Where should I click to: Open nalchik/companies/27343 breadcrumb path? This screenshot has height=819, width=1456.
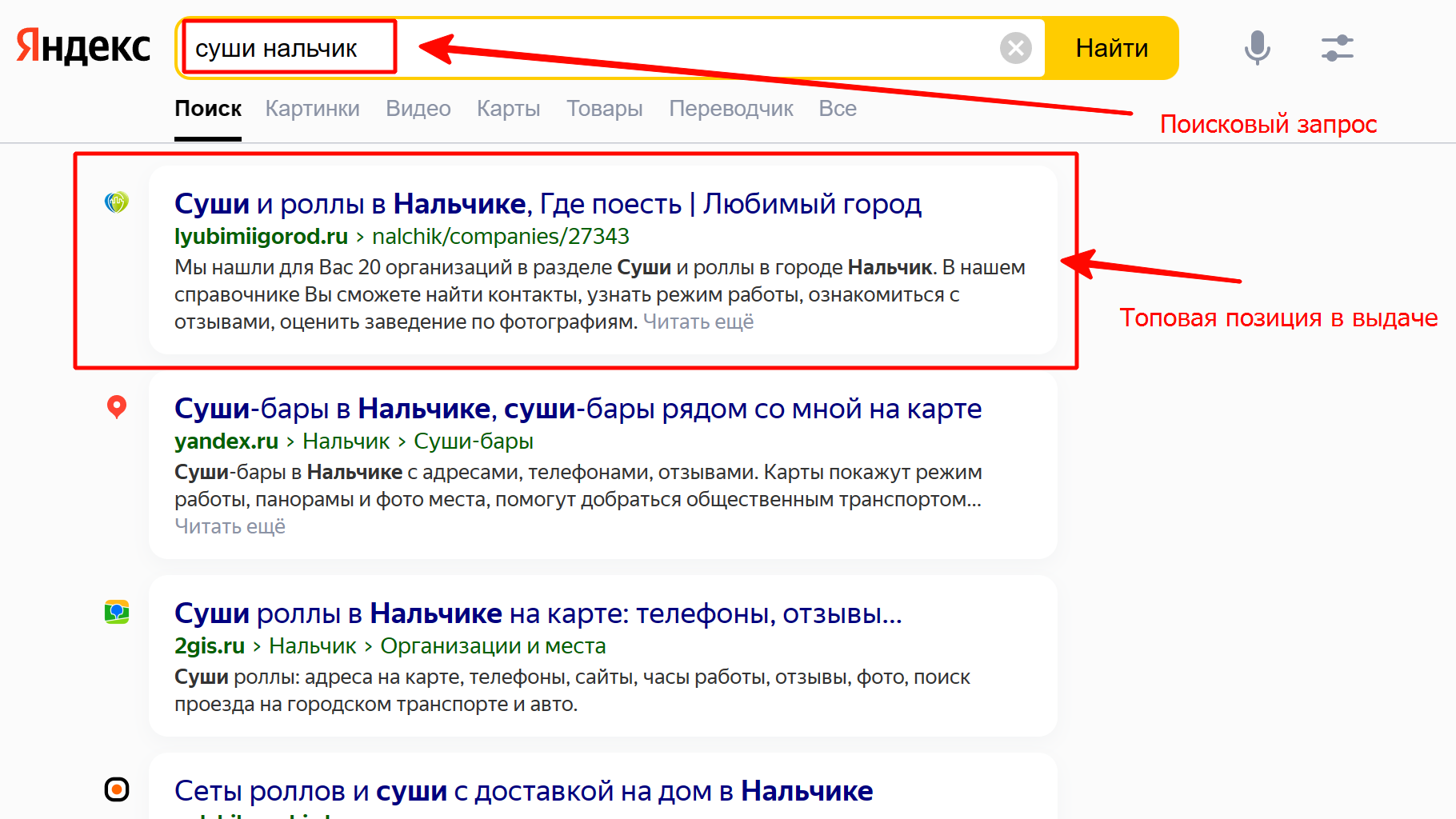pyautogui.click(x=501, y=237)
